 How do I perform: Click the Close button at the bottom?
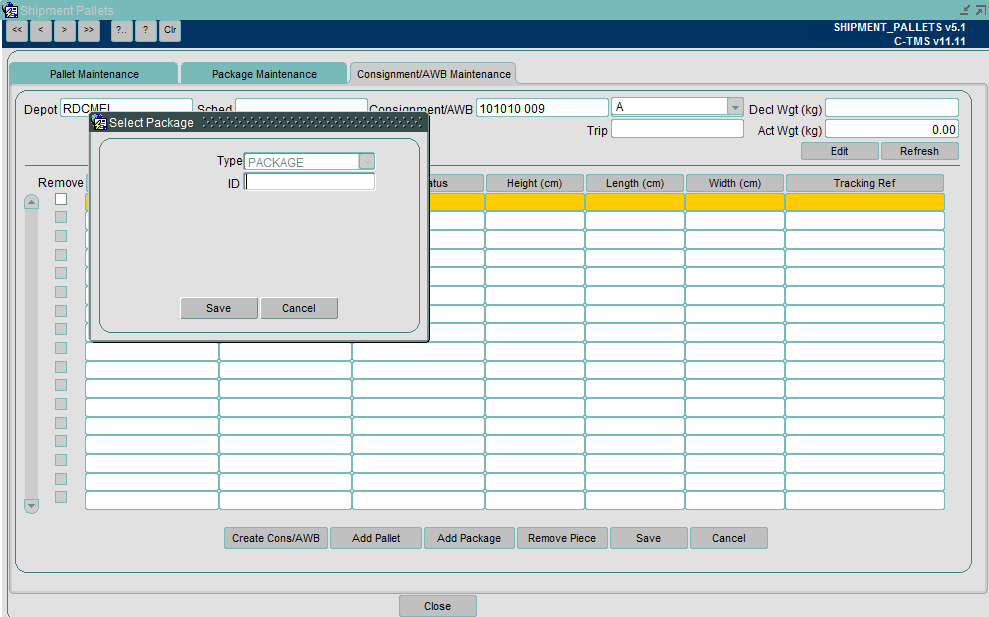click(x=438, y=606)
